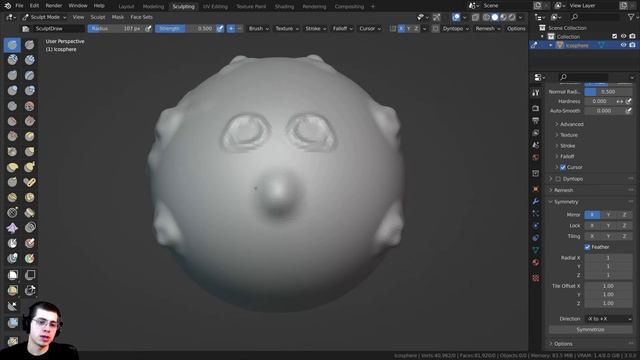Select the Inflate brush tool

click(12, 91)
